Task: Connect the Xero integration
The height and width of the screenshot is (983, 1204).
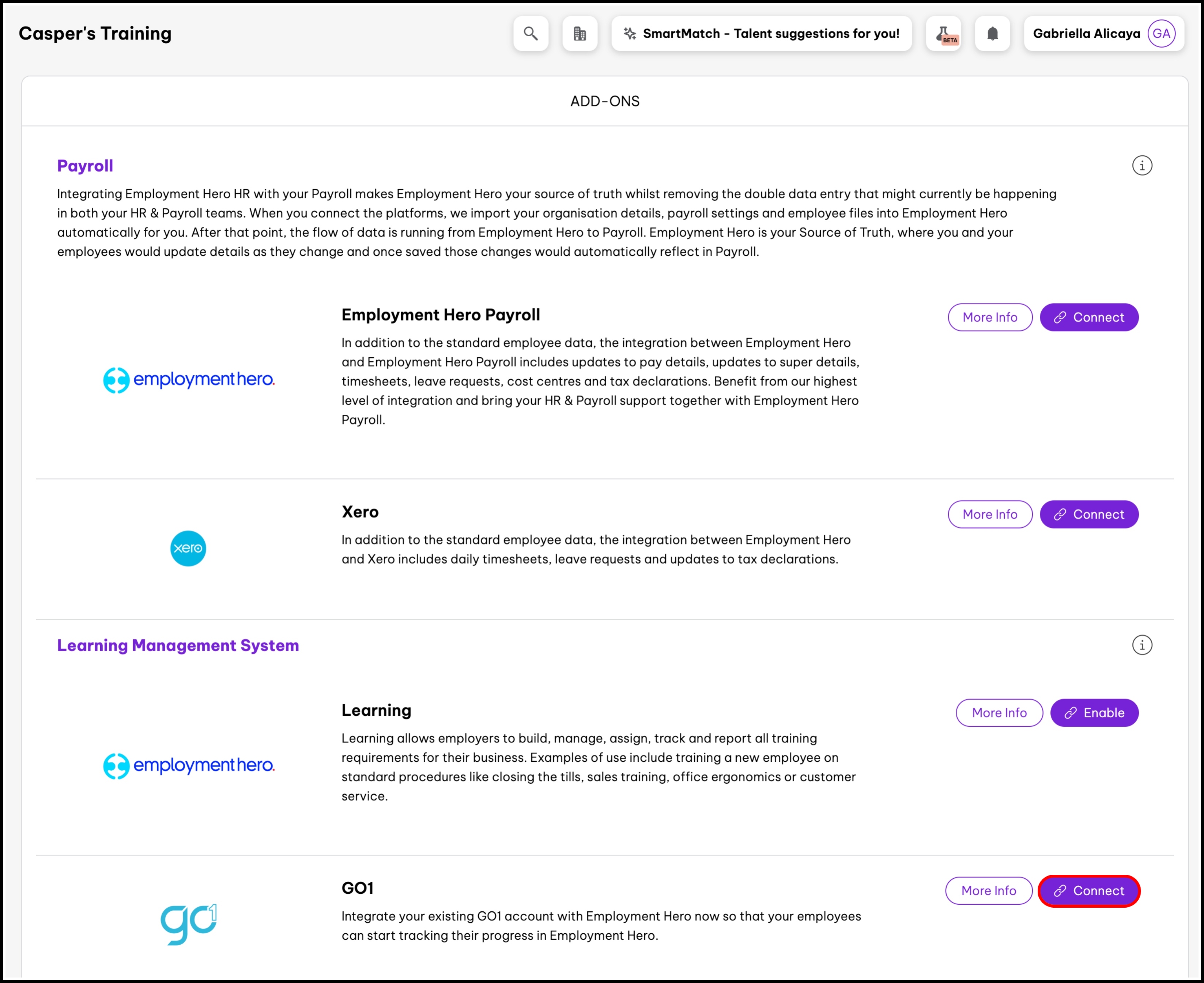Action: (x=1088, y=514)
